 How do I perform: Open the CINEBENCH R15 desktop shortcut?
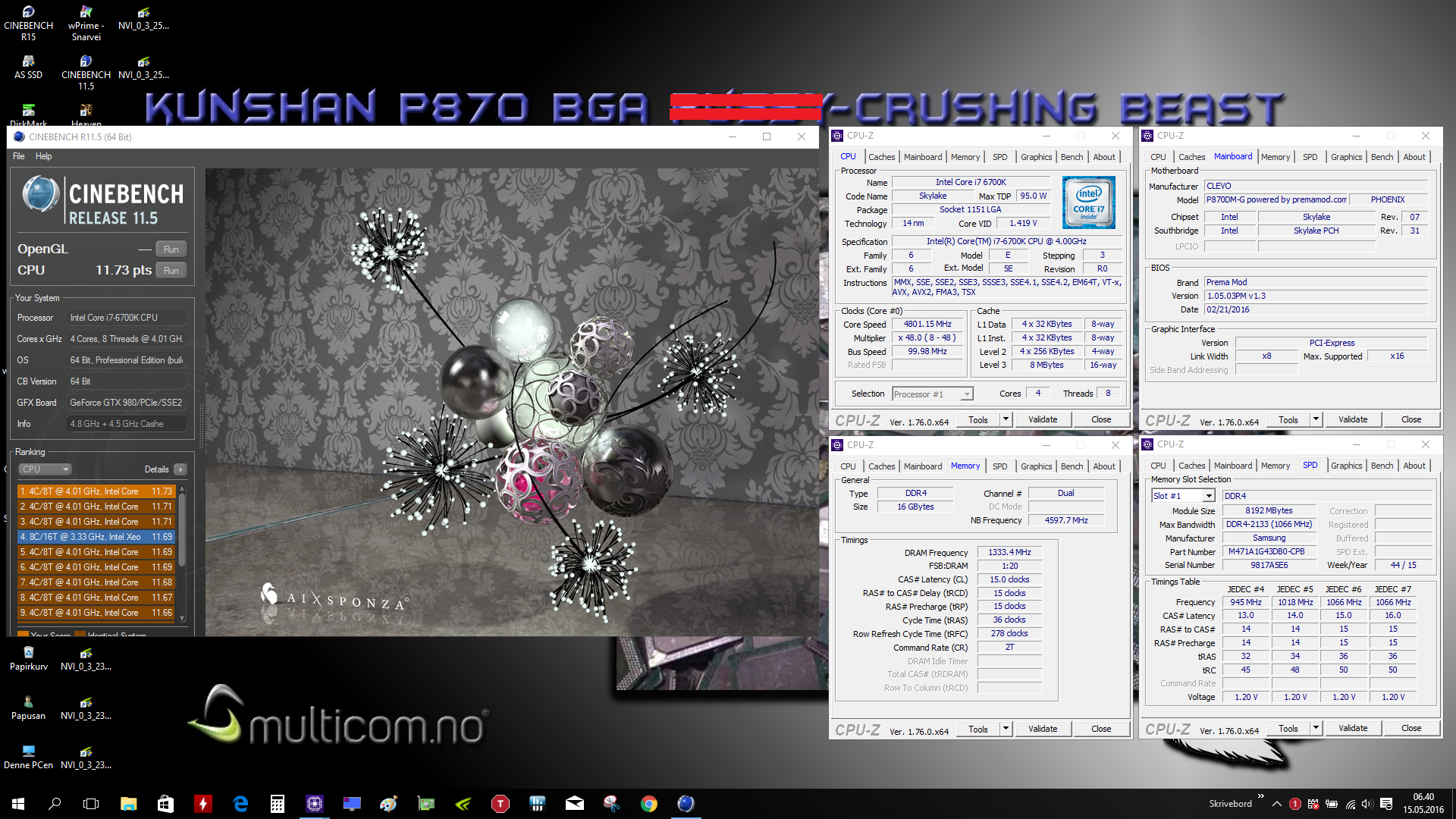click(28, 14)
